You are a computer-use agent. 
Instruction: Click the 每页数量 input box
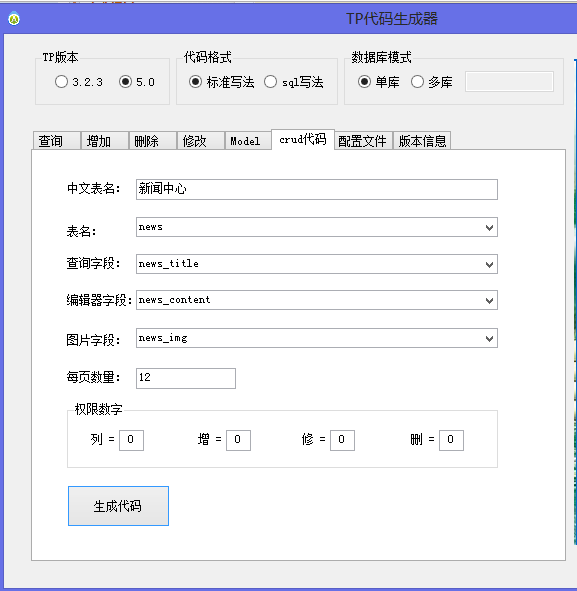186,378
